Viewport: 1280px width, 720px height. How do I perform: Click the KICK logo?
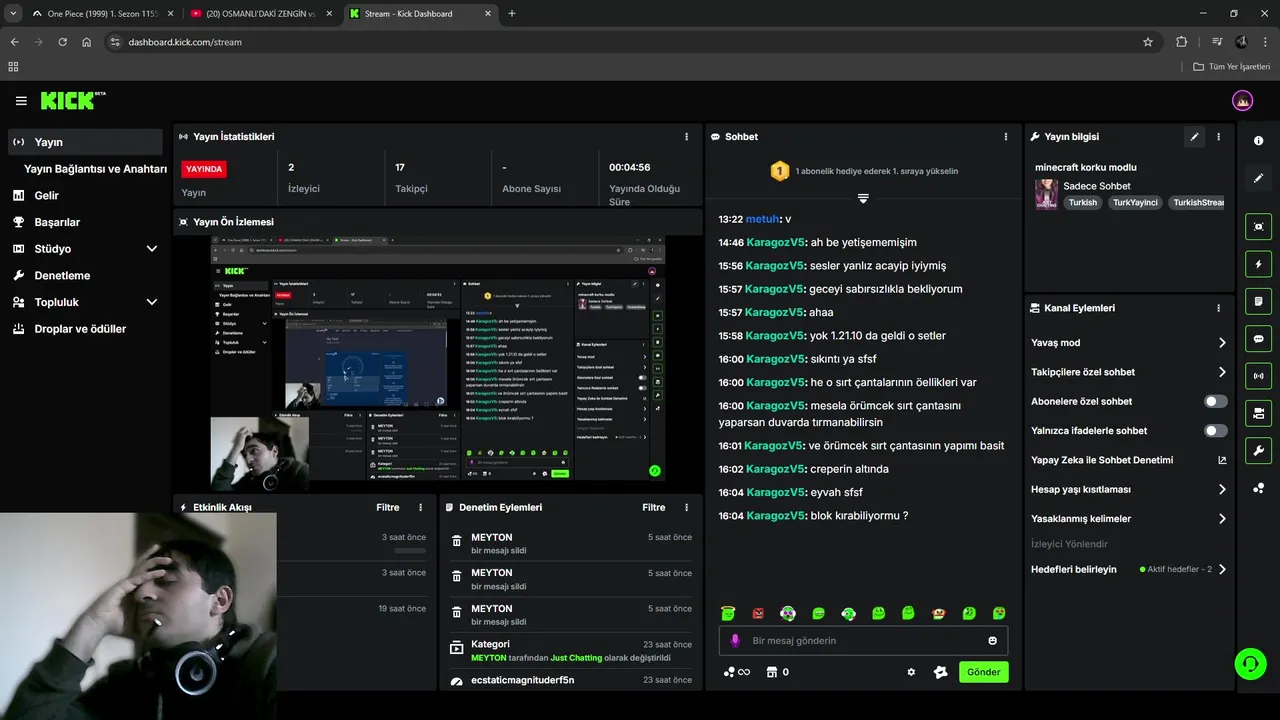coord(72,100)
